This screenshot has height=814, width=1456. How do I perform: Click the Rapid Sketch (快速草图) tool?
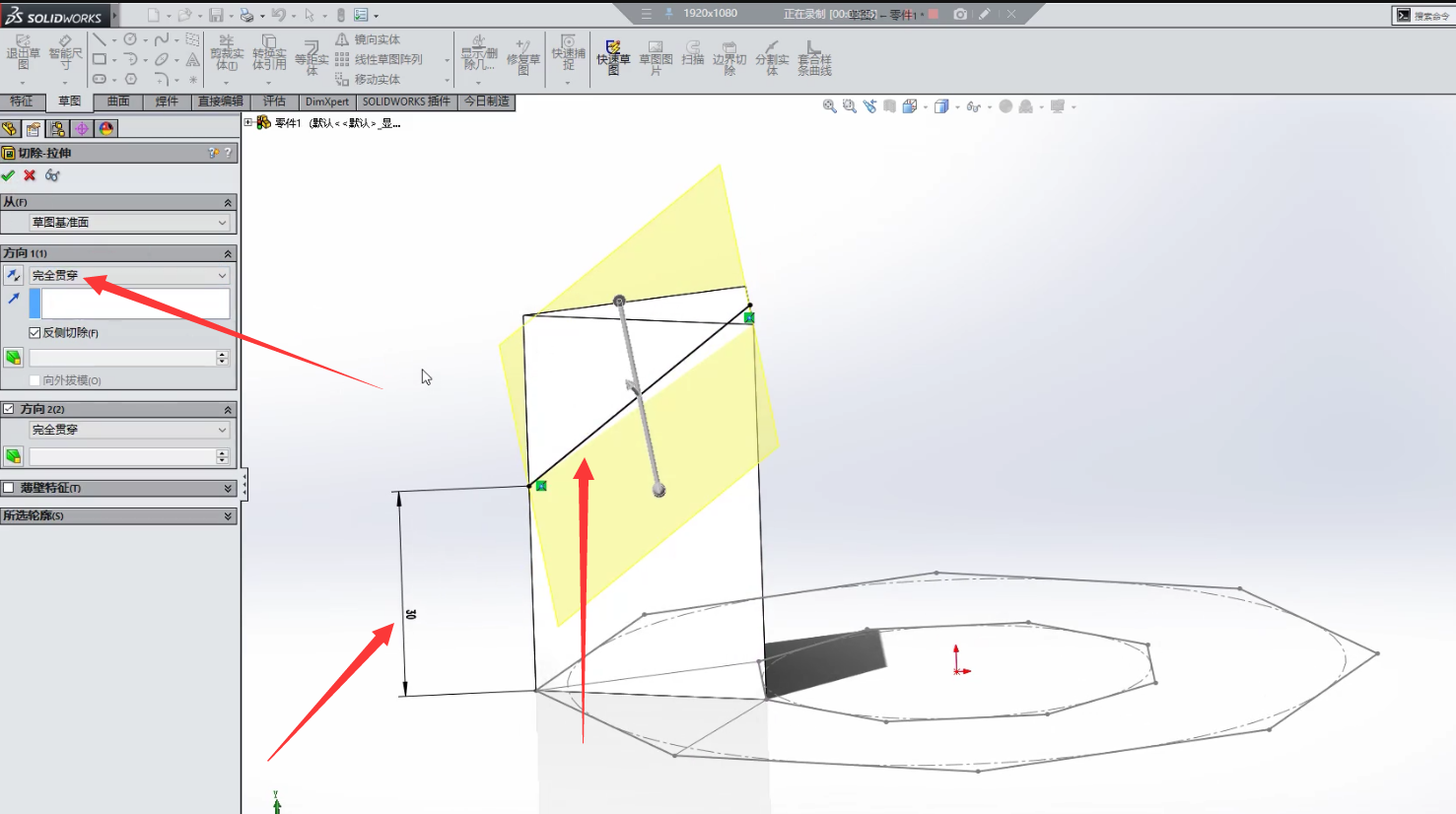coord(612,56)
